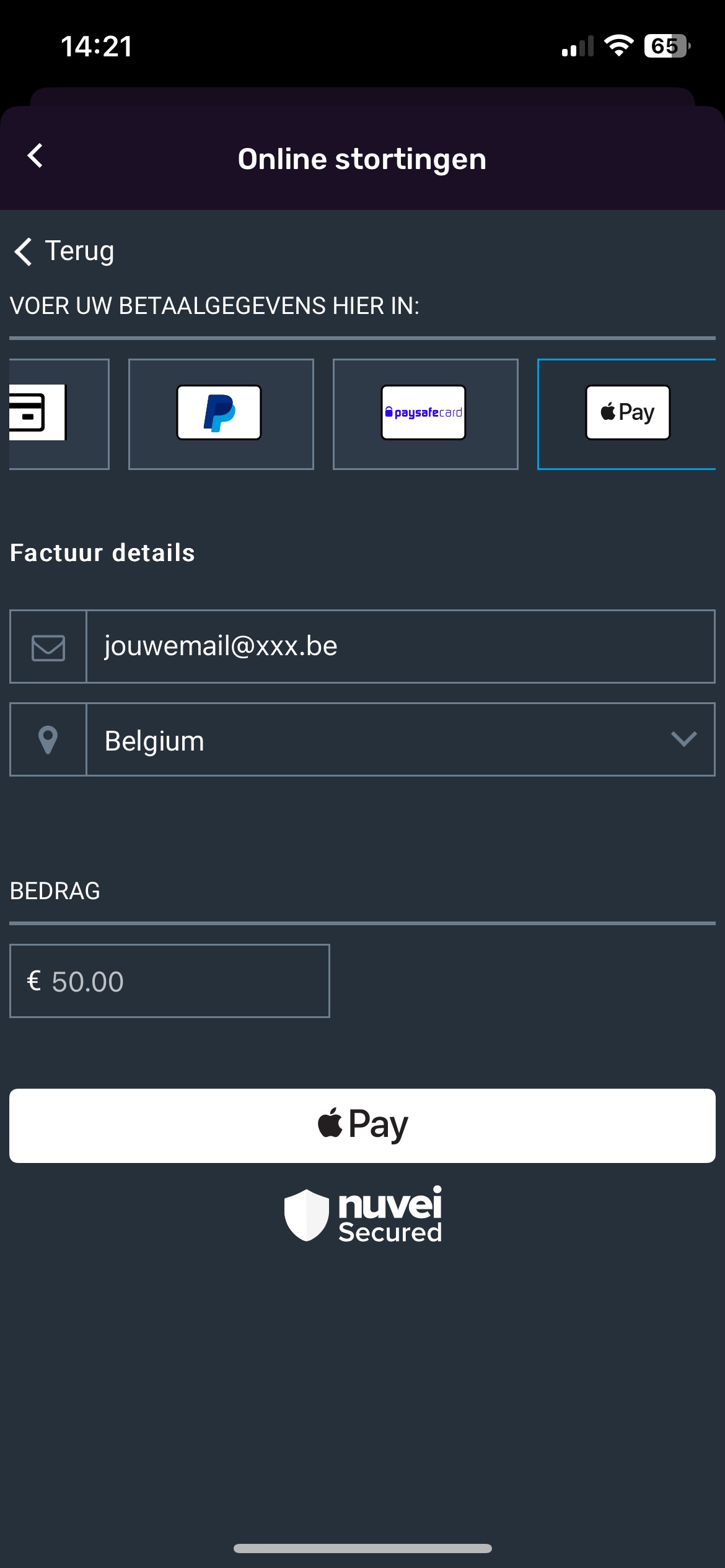Pay with the large Apple Pay button
Image resolution: width=725 pixels, height=1568 pixels.
pos(362,1125)
